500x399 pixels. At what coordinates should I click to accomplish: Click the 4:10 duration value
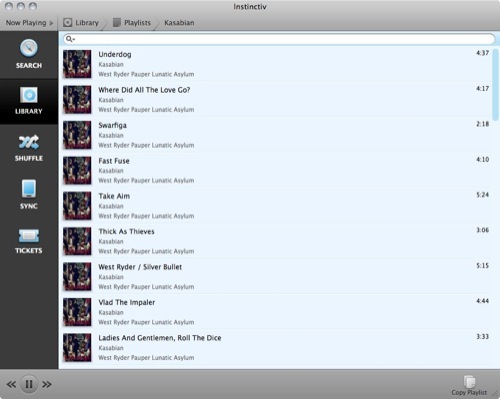pyautogui.click(x=482, y=159)
